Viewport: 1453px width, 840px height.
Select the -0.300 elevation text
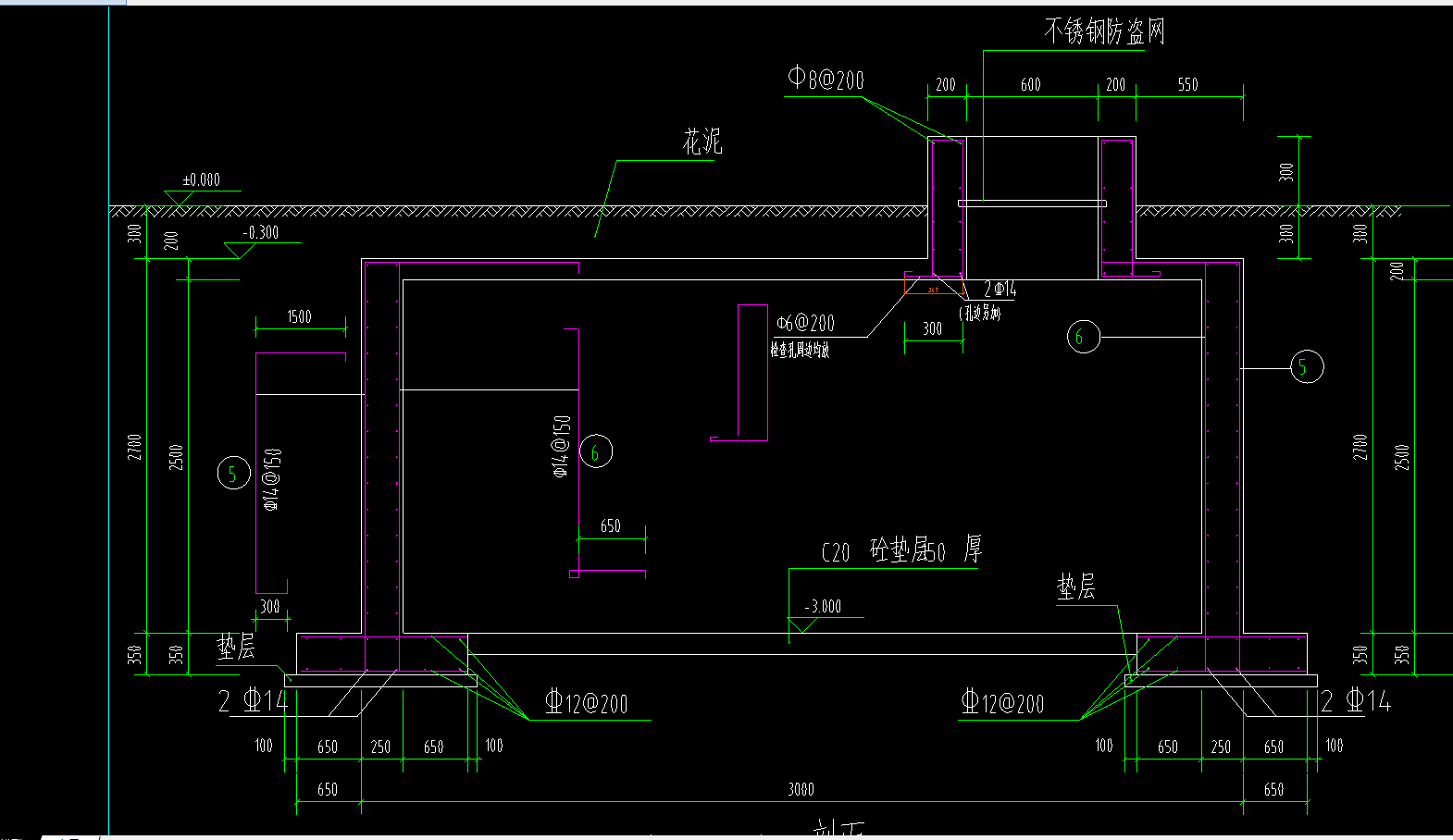click(x=260, y=232)
